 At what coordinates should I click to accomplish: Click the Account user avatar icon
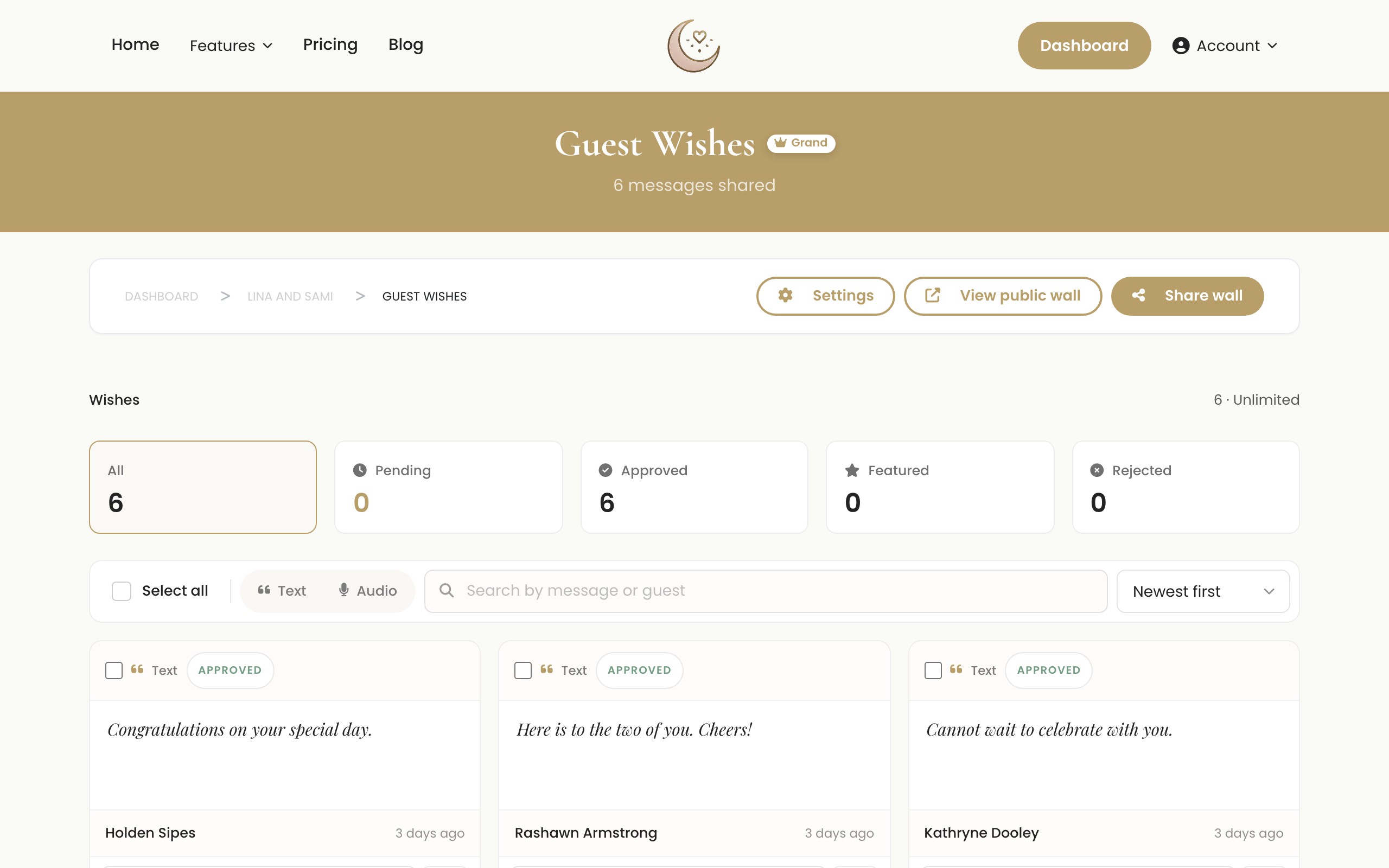click(1181, 46)
